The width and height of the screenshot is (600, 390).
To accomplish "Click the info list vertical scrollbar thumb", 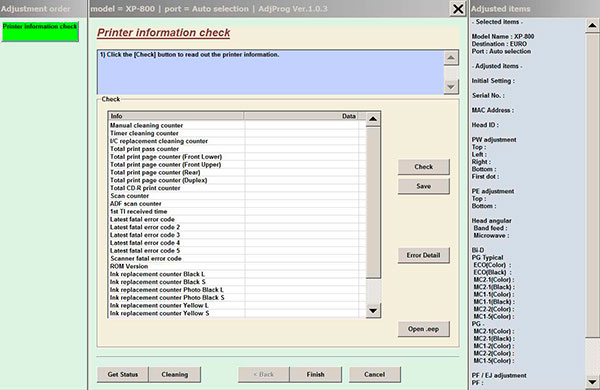I will point(373,203).
